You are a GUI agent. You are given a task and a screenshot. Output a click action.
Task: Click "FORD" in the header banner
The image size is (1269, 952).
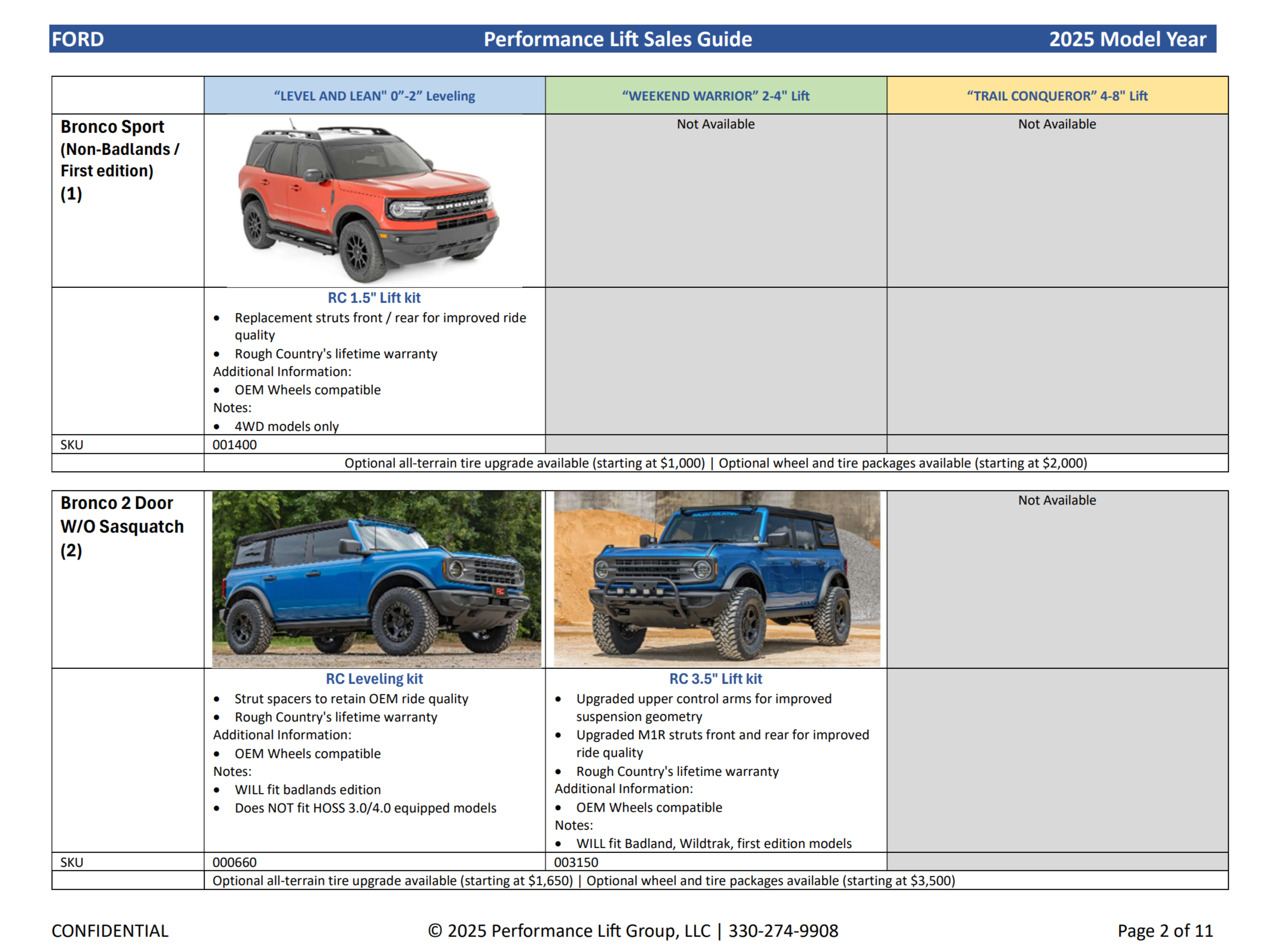pyautogui.click(x=78, y=39)
